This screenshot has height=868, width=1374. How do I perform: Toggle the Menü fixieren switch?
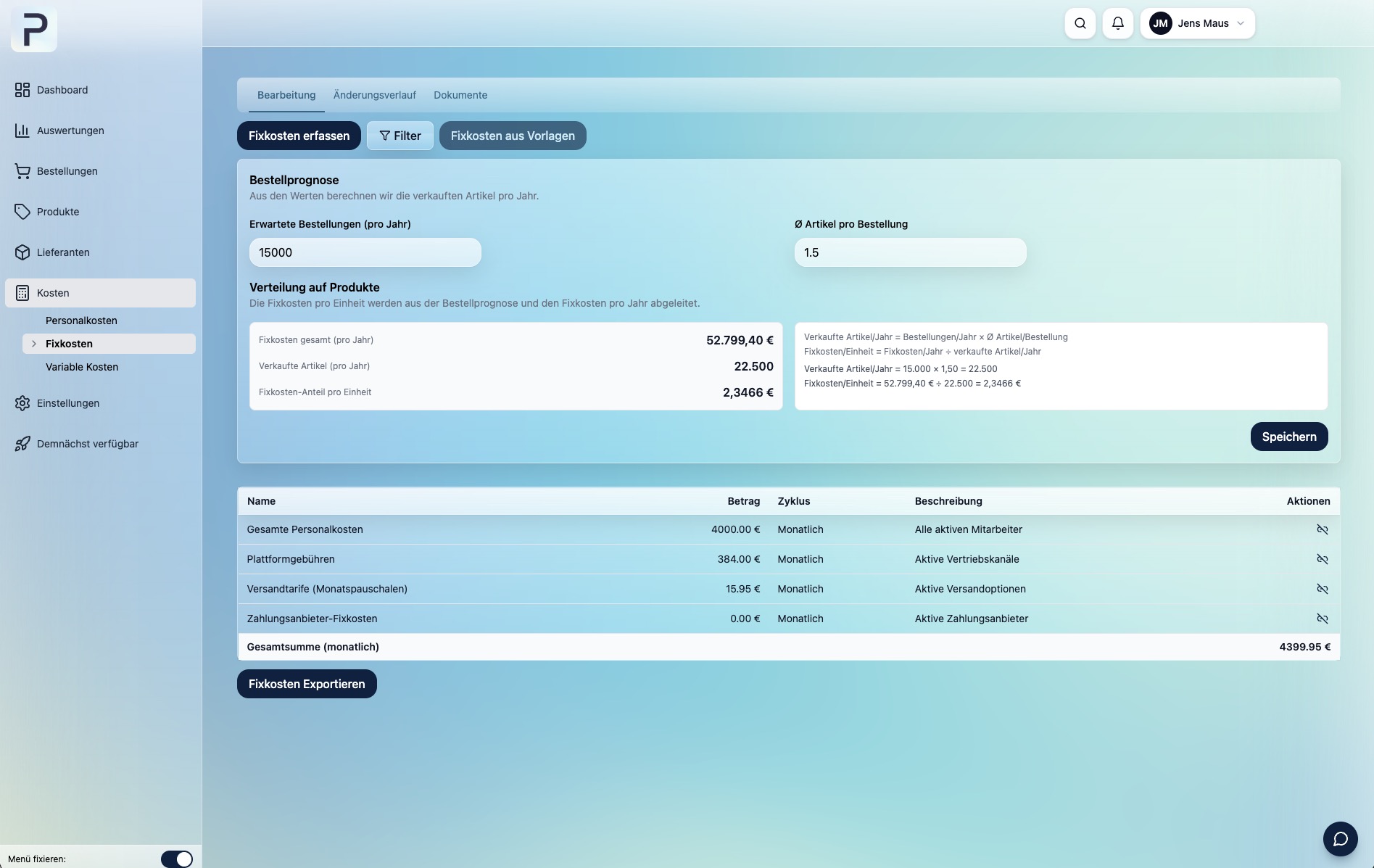pyautogui.click(x=177, y=859)
